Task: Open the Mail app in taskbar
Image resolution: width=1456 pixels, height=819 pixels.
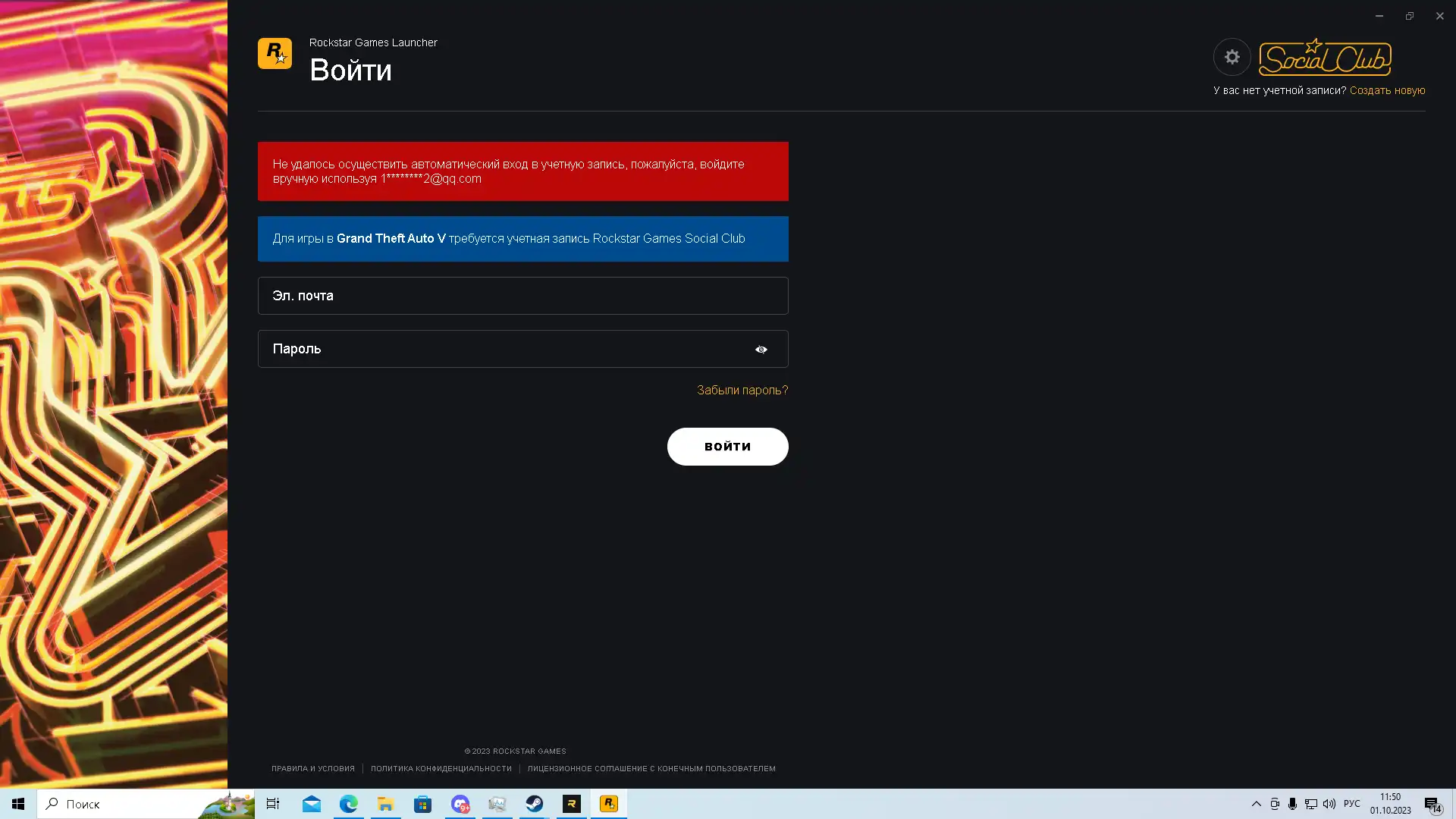Action: pyautogui.click(x=312, y=804)
